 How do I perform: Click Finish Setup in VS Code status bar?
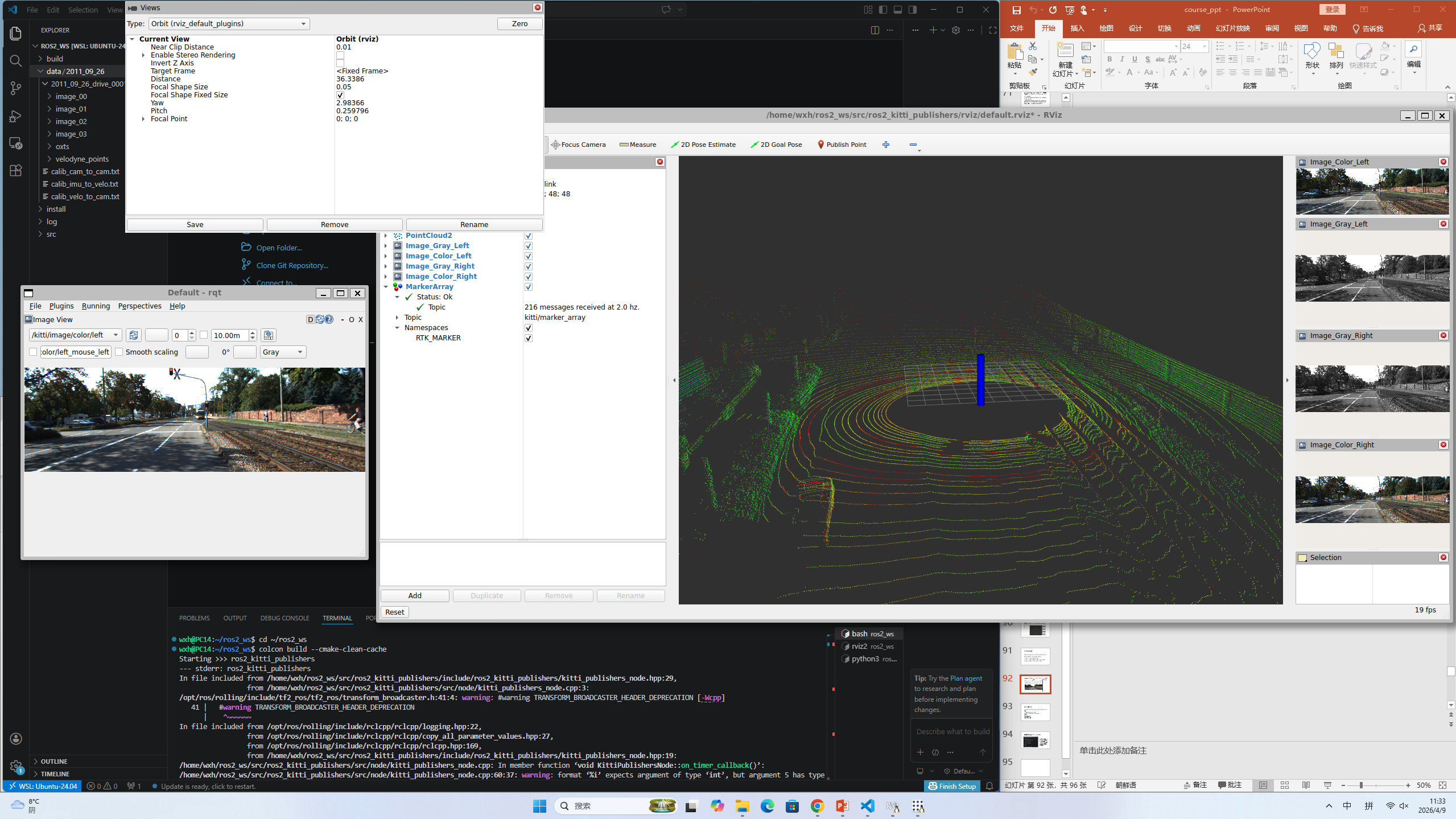952,787
